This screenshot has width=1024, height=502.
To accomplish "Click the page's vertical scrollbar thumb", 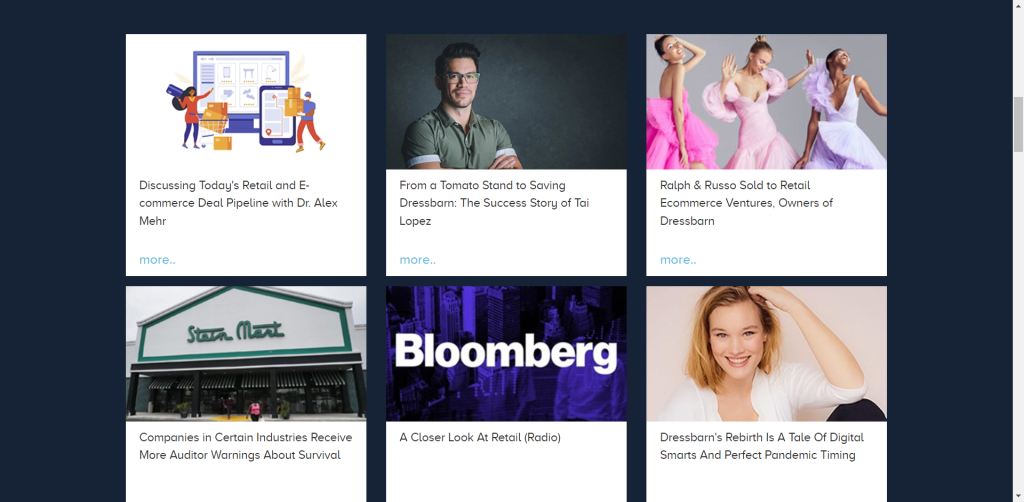I will 1018,125.
